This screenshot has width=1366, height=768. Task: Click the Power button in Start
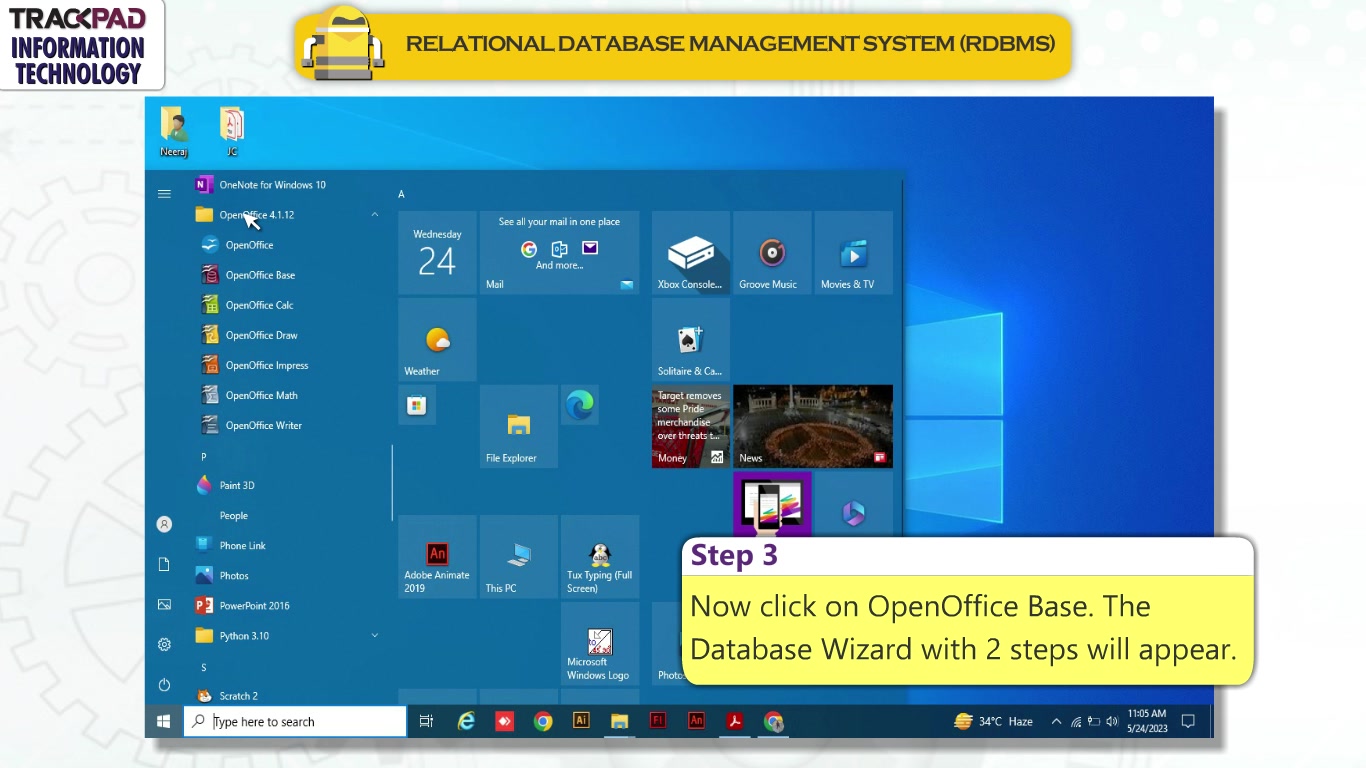point(164,685)
